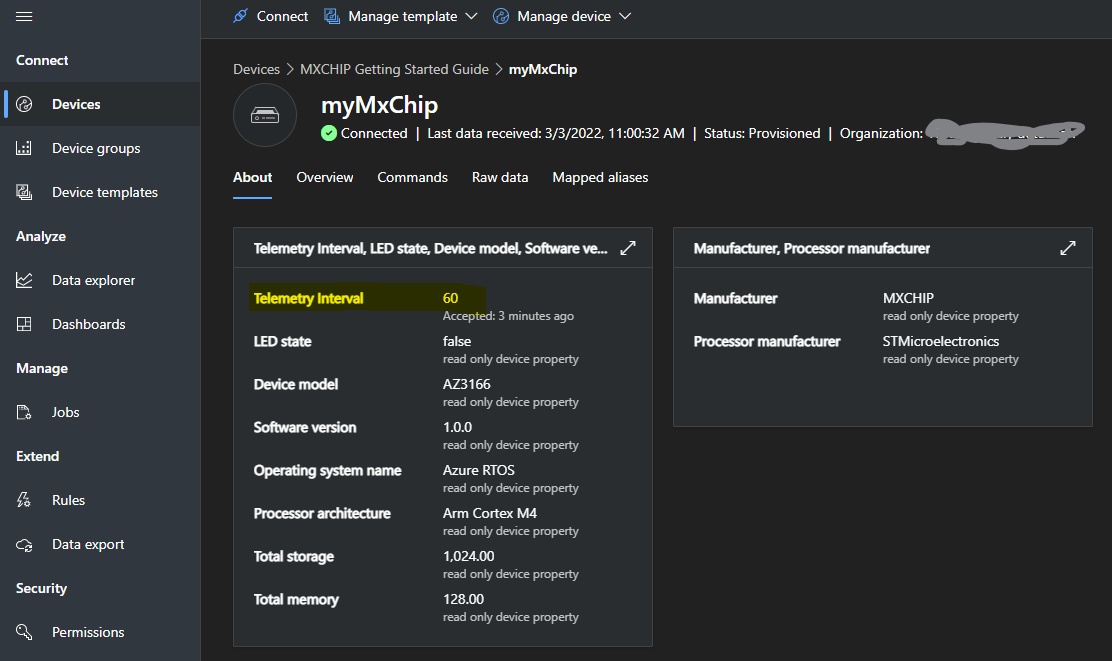The image size is (1112, 661).
Task: Click the Data export cloud icon
Action: [24, 545]
